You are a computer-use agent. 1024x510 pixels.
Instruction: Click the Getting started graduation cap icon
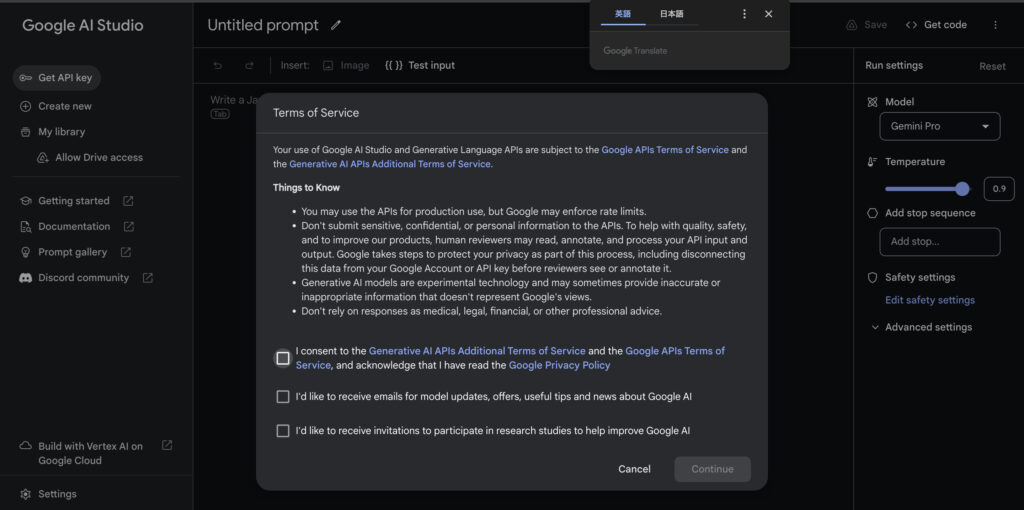pos(25,201)
